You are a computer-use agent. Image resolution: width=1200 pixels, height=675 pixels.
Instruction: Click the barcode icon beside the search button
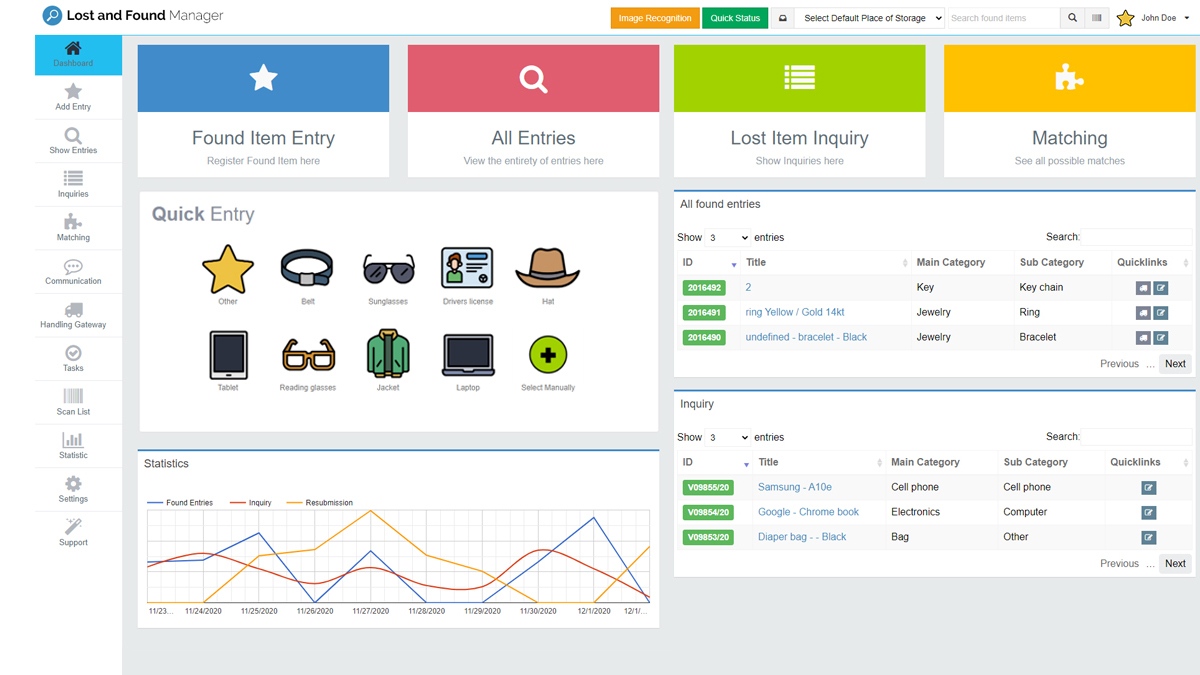click(x=1097, y=18)
